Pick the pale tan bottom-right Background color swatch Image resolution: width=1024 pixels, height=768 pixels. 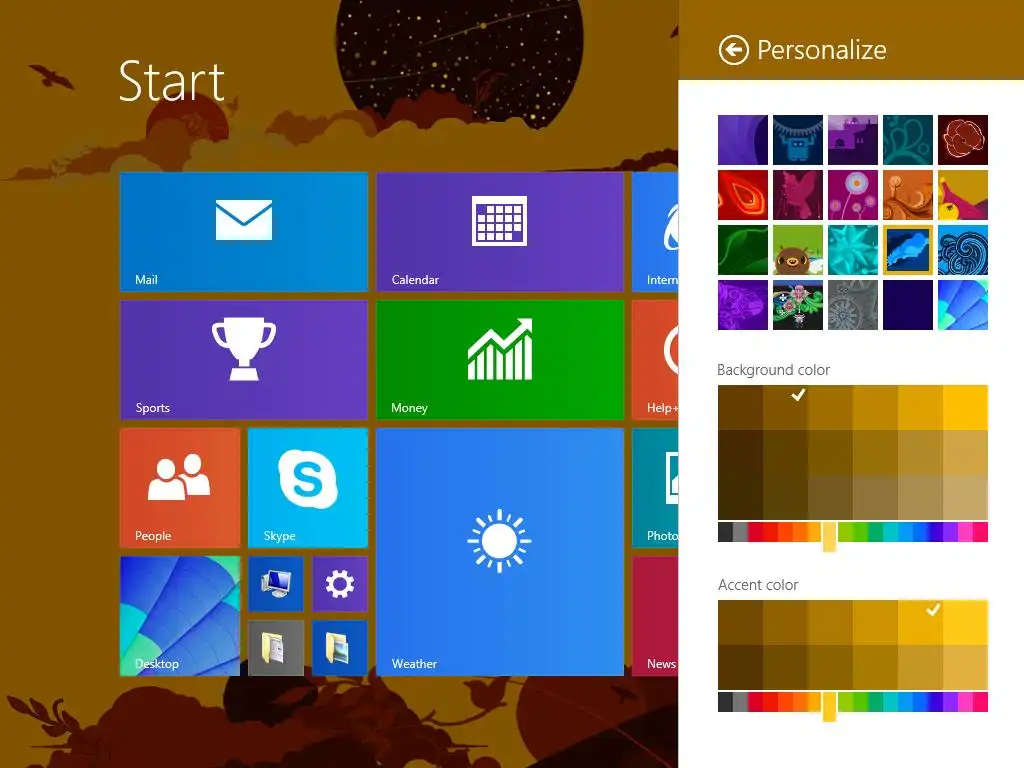965,498
